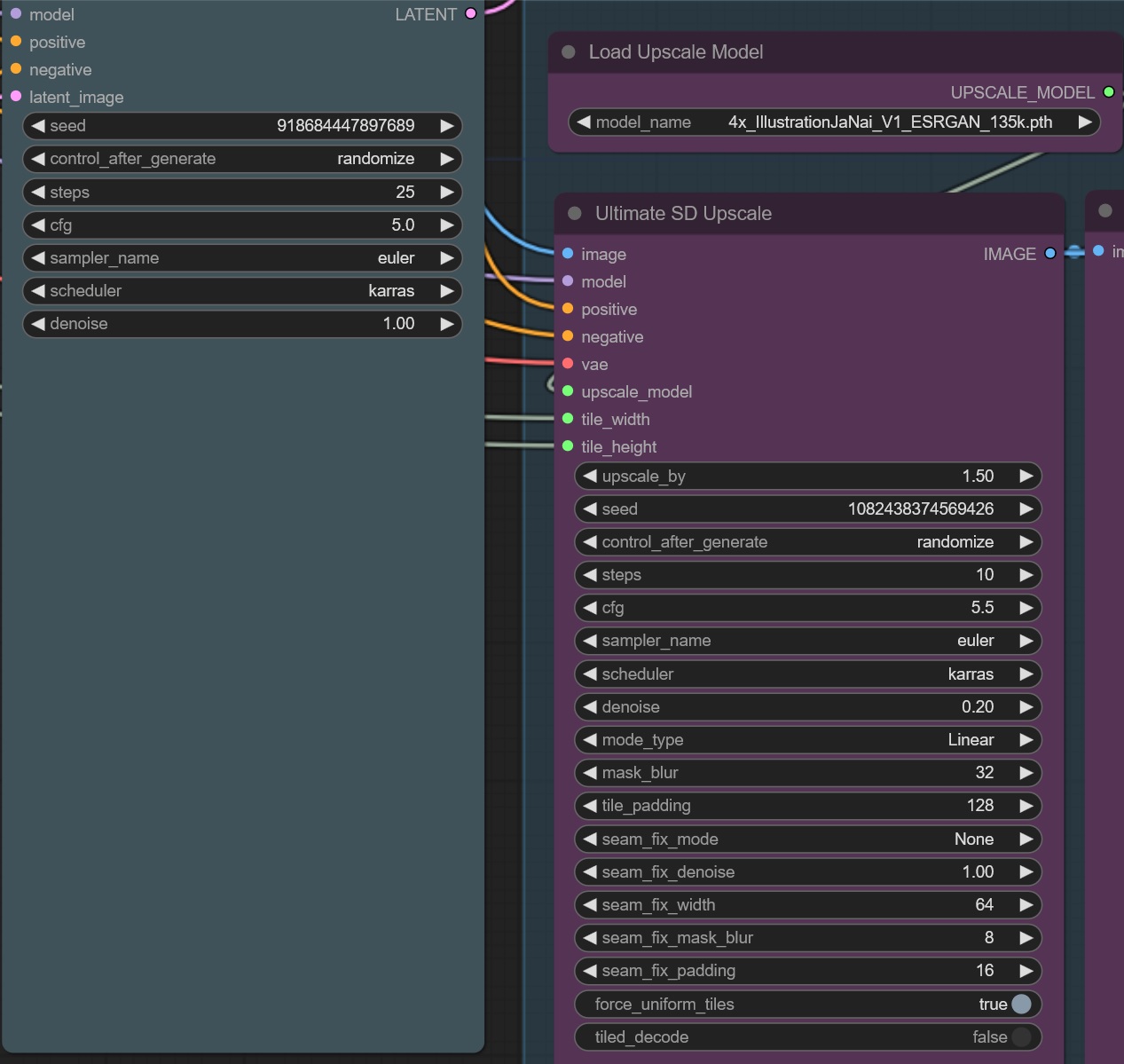Click the tile_width input connector dot
This screenshot has width=1124, height=1064.
tap(568, 418)
